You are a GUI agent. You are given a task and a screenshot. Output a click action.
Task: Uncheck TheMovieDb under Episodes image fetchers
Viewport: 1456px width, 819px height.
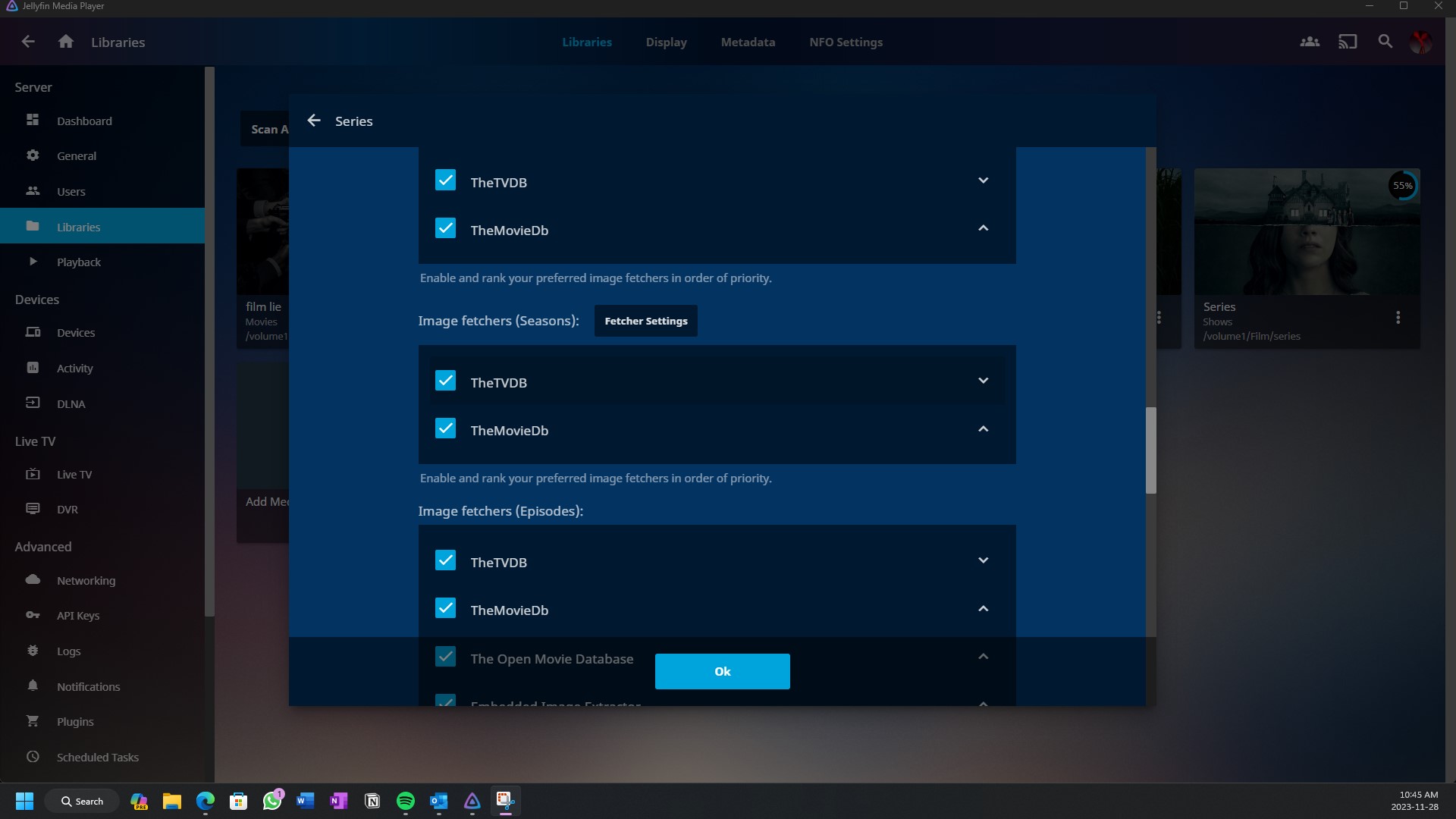(445, 609)
